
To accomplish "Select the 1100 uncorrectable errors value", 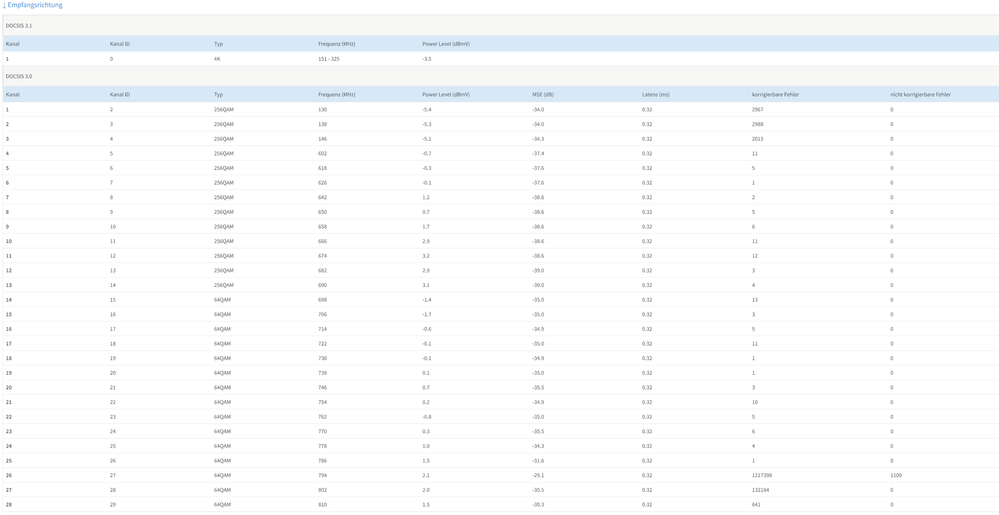I will point(896,476).
